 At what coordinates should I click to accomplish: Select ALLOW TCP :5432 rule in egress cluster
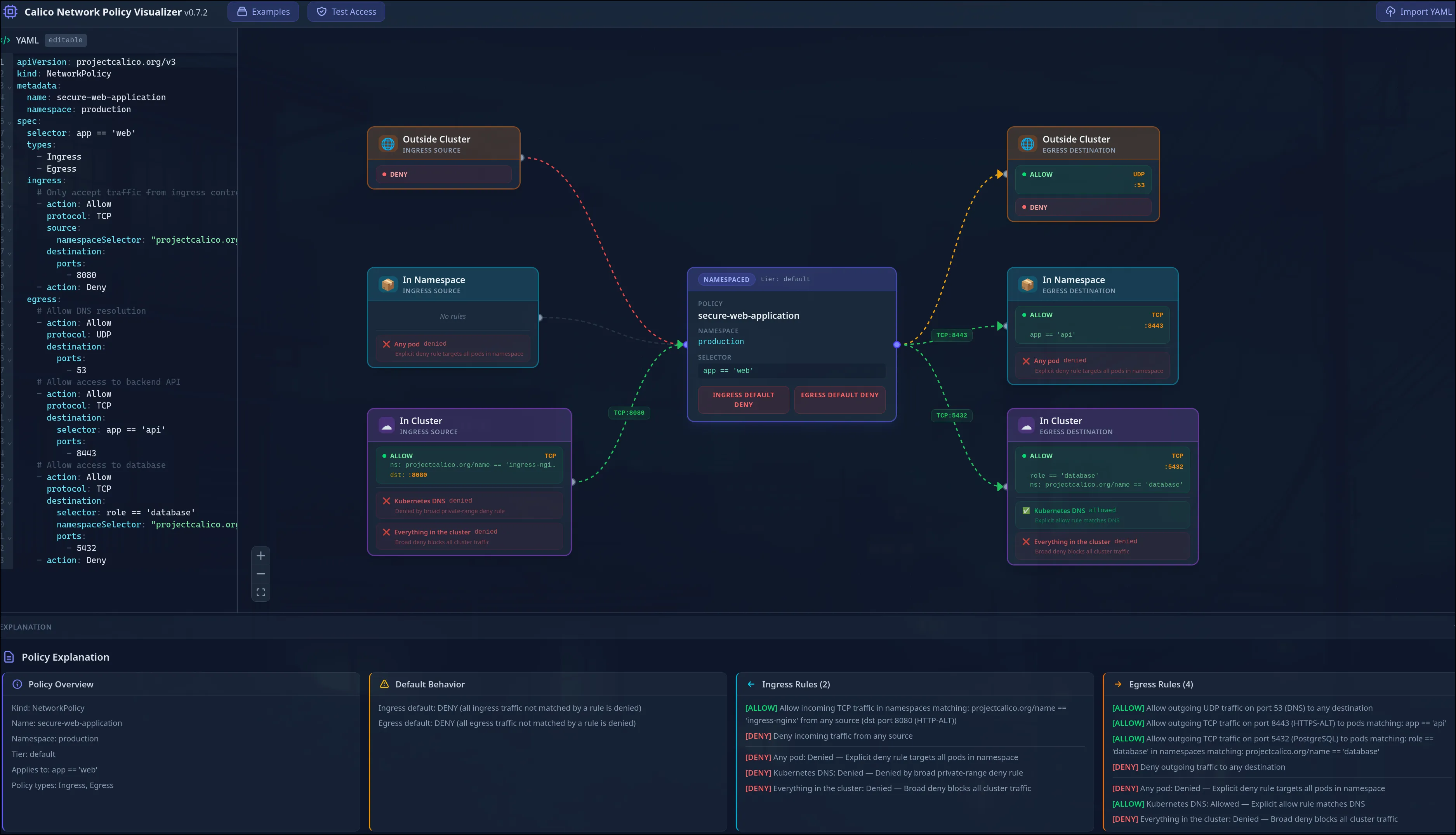click(1102, 470)
